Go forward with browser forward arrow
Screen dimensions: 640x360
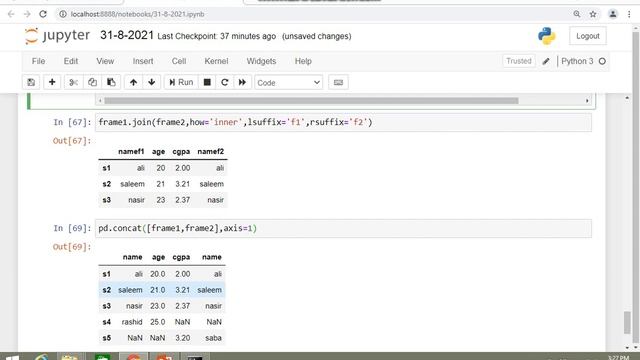(27, 14)
